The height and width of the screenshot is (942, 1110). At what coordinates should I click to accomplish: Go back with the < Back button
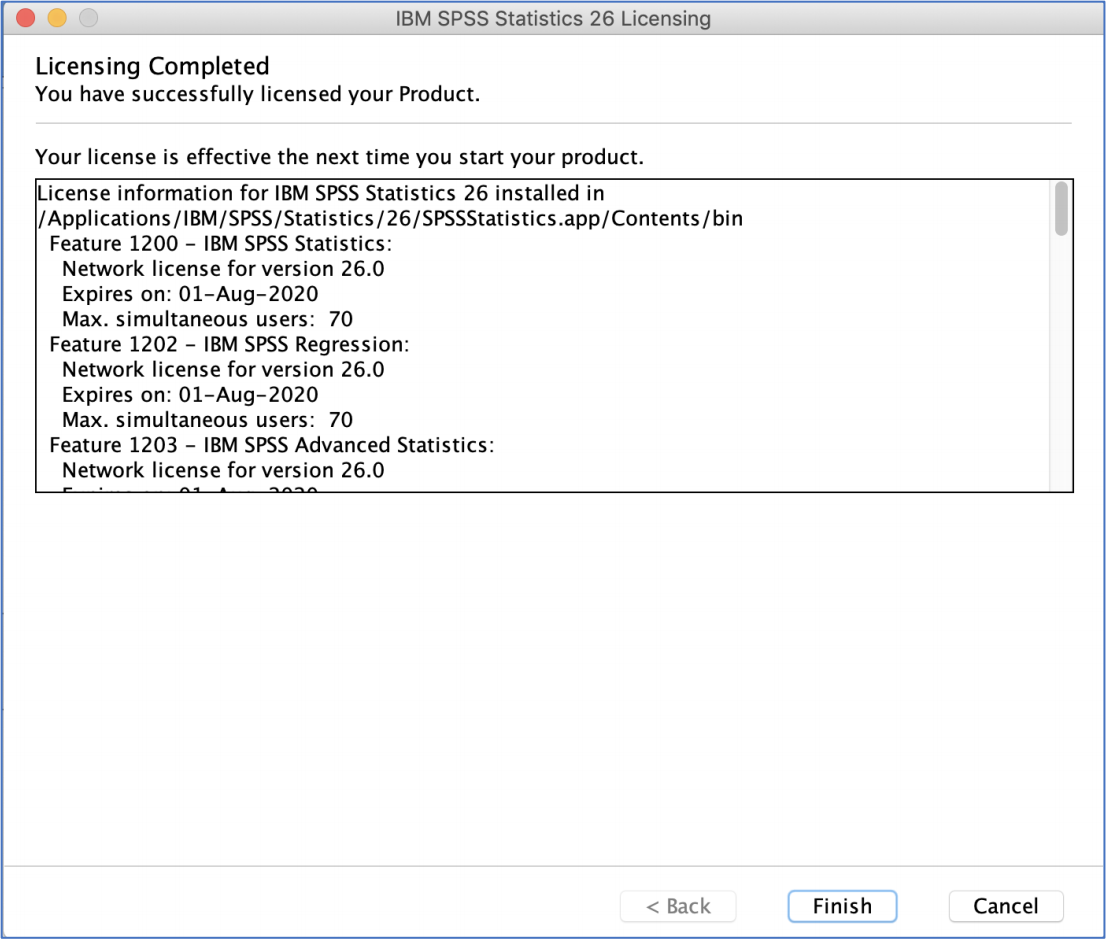680,908
